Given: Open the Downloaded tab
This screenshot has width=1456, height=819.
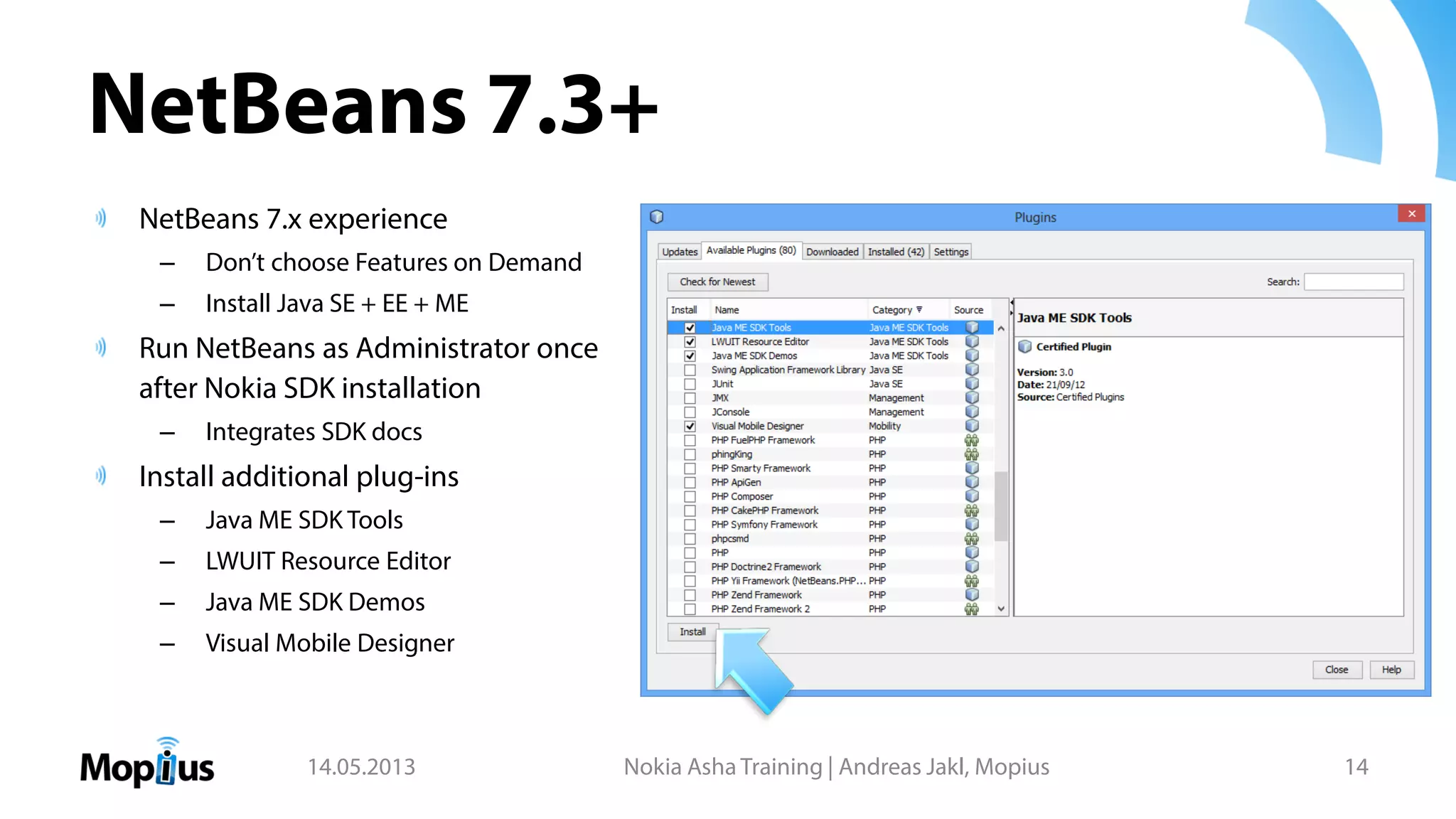Looking at the screenshot, I should (x=833, y=252).
